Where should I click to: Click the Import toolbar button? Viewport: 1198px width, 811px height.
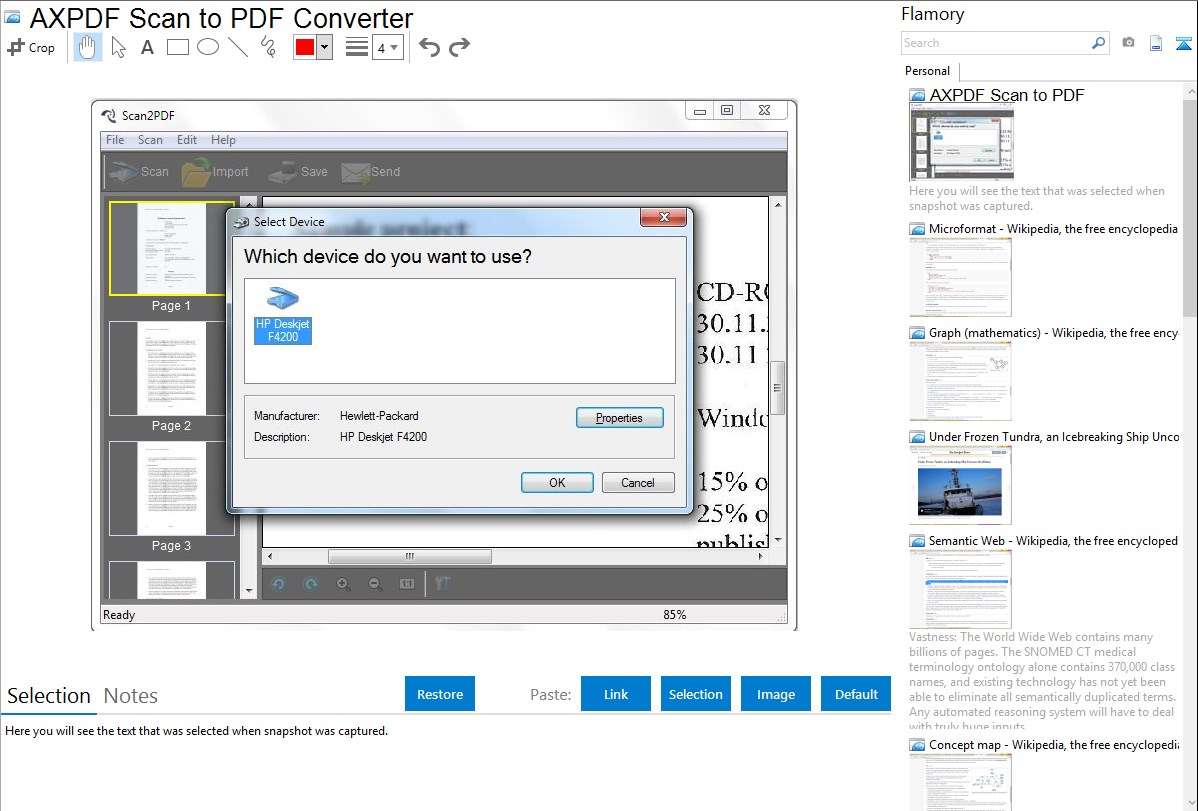tap(215, 172)
